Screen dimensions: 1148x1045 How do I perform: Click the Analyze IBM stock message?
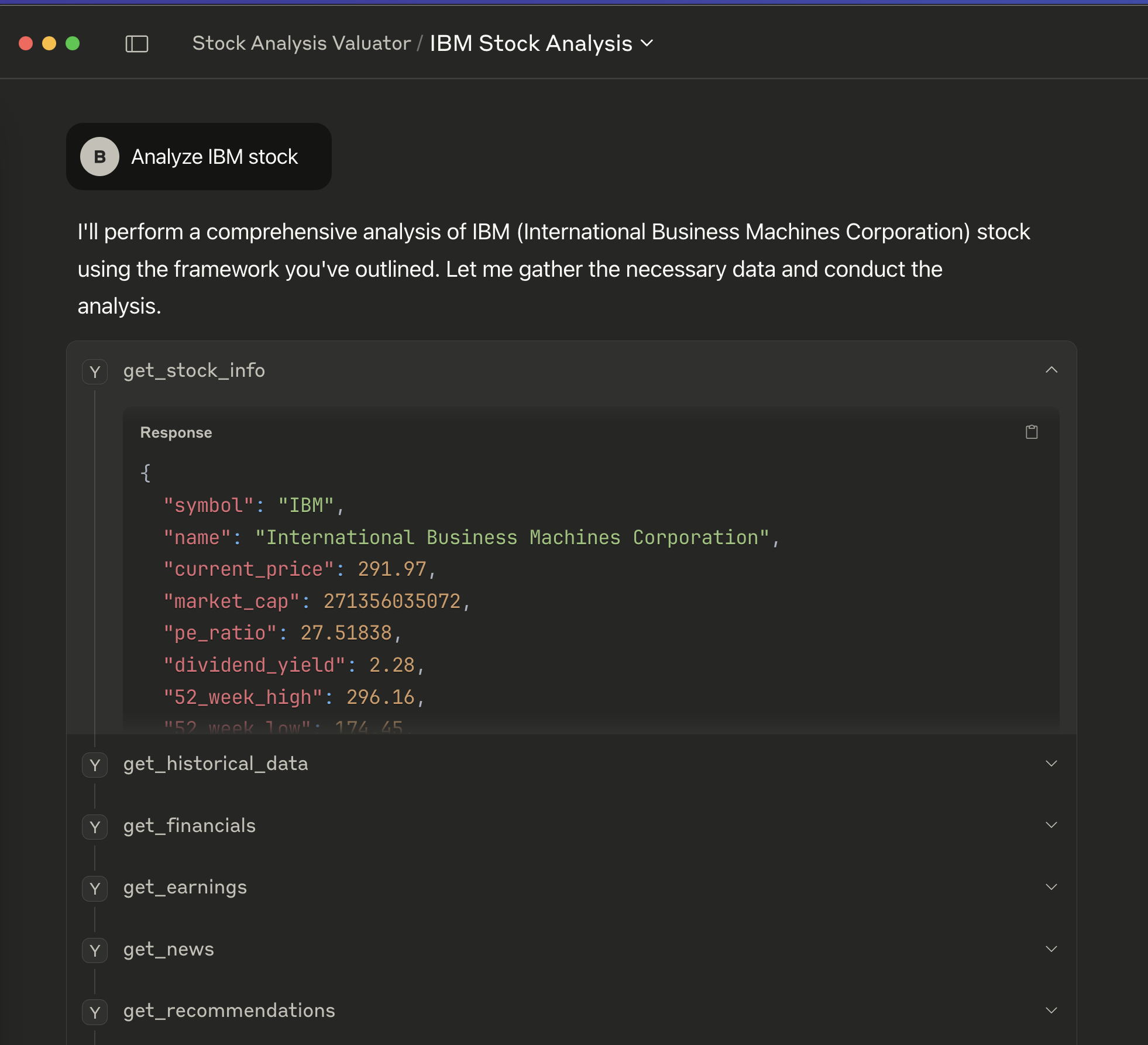click(x=199, y=156)
